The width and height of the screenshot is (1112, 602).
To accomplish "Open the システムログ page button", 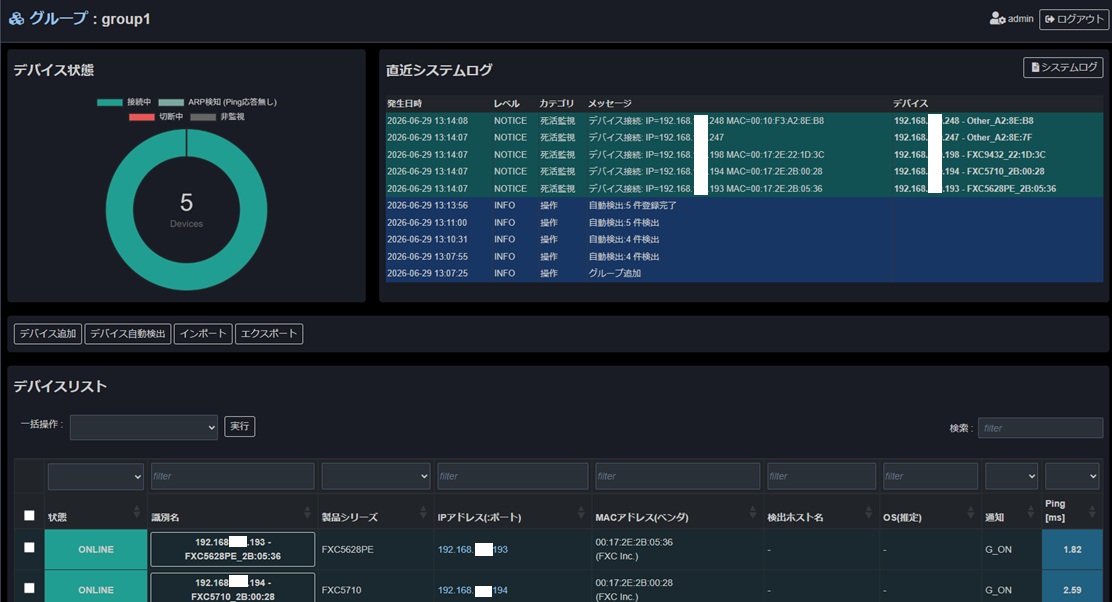I will pyautogui.click(x=1063, y=67).
